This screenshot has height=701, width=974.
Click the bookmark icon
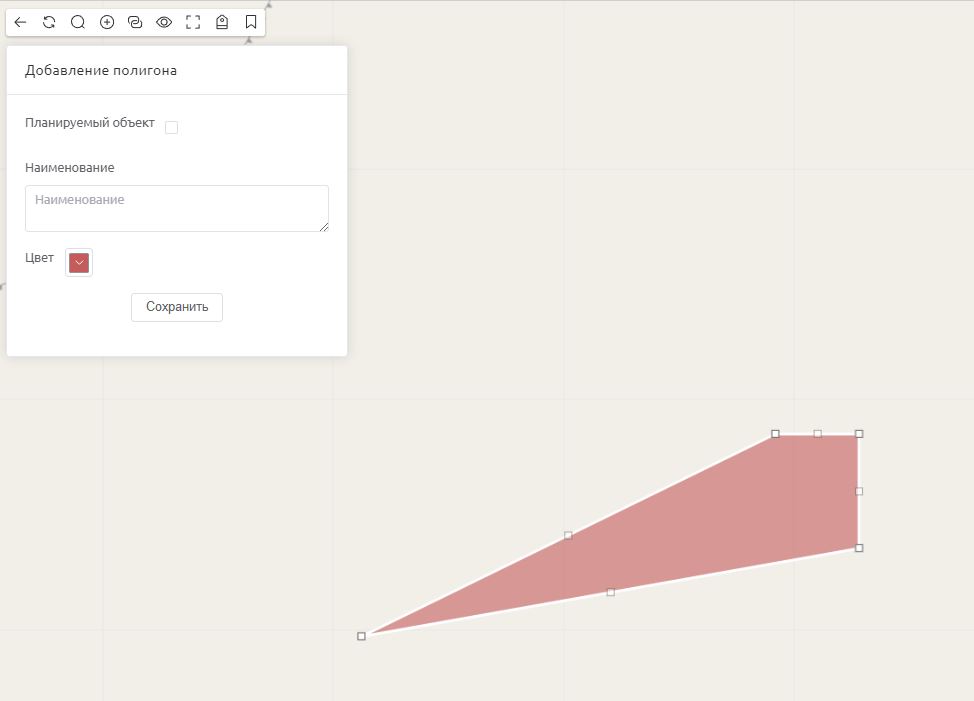[251, 22]
